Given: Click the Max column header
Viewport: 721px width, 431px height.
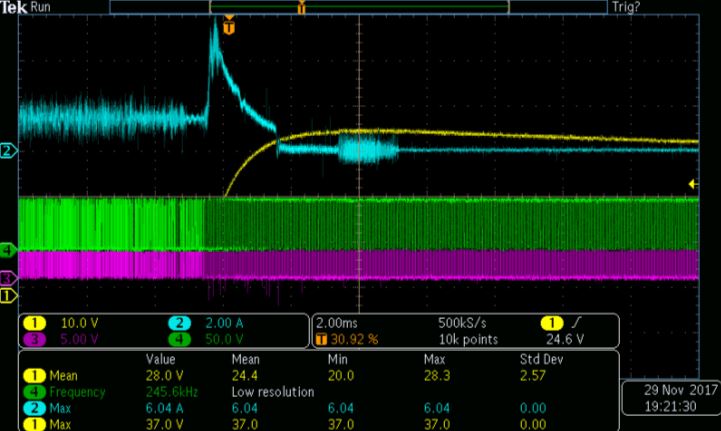Looking at the screenshot, I should tap(435, 359).
